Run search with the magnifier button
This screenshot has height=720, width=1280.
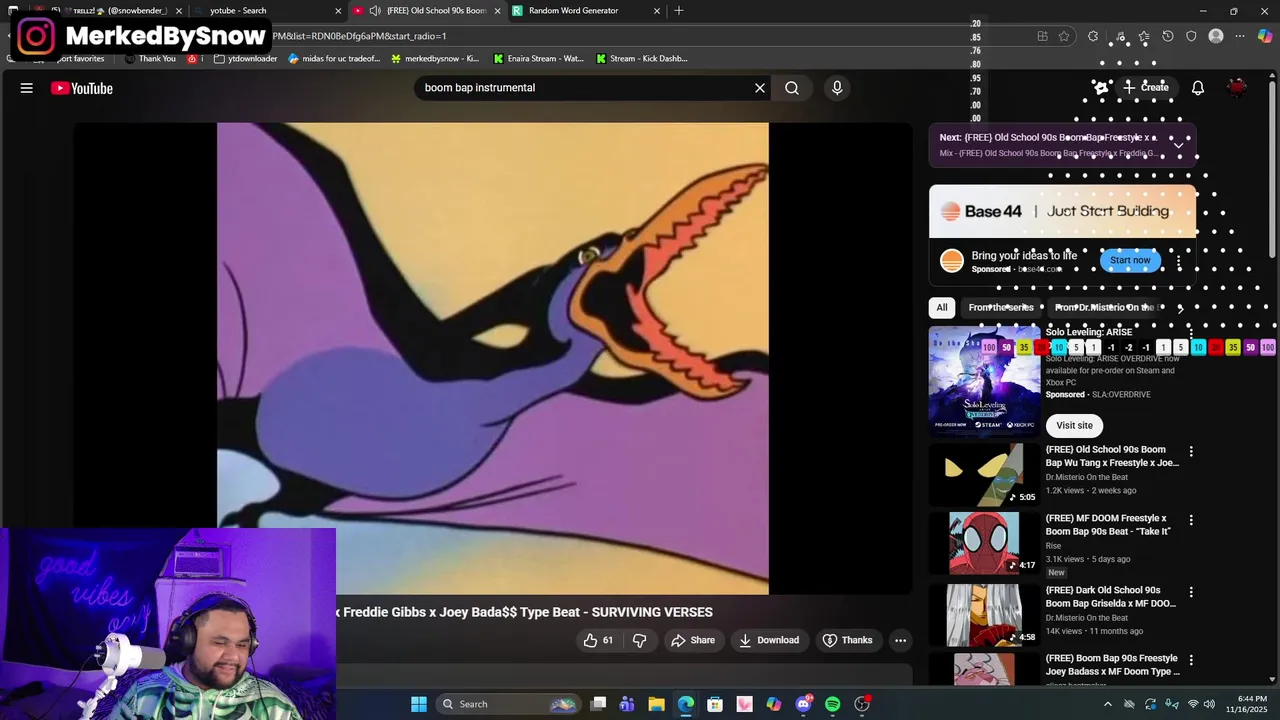click(792, 88)
